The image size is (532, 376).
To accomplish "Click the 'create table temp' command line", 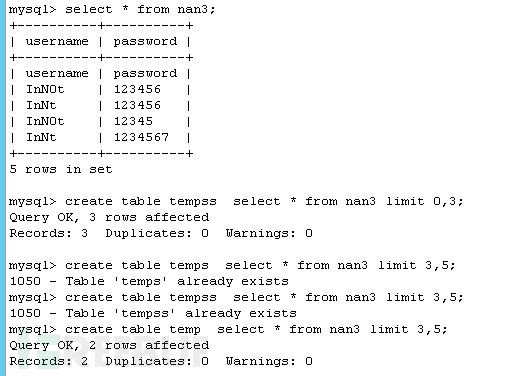I will 228,329.
